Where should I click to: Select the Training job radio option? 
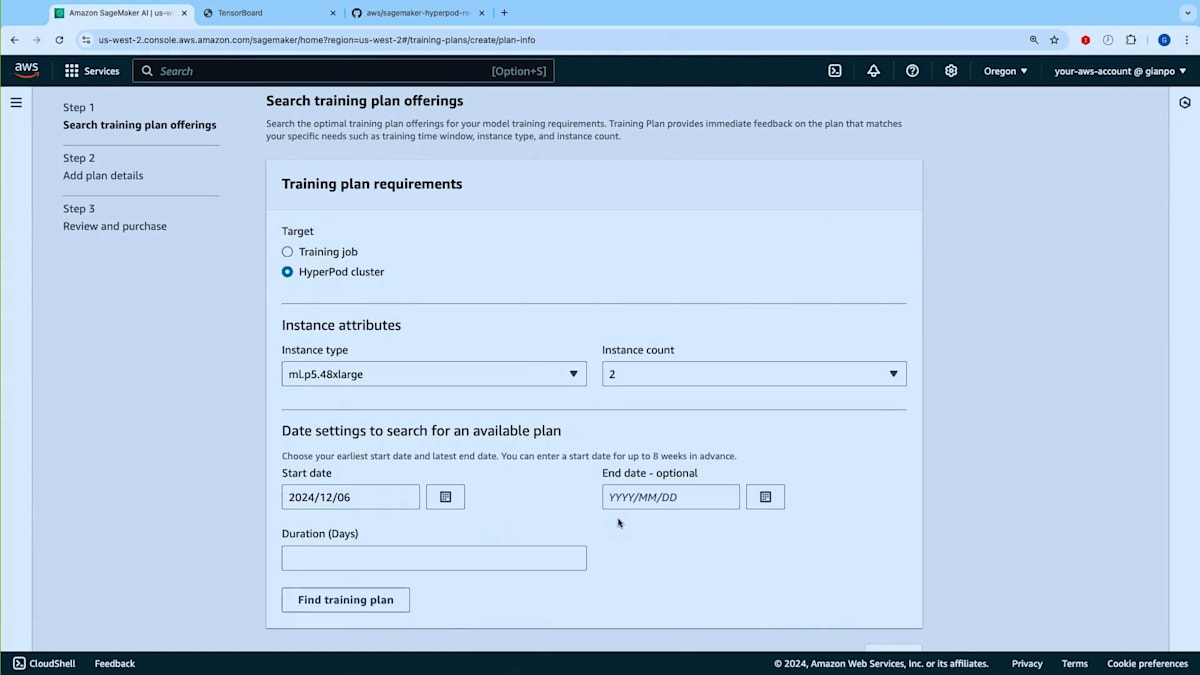287,252
